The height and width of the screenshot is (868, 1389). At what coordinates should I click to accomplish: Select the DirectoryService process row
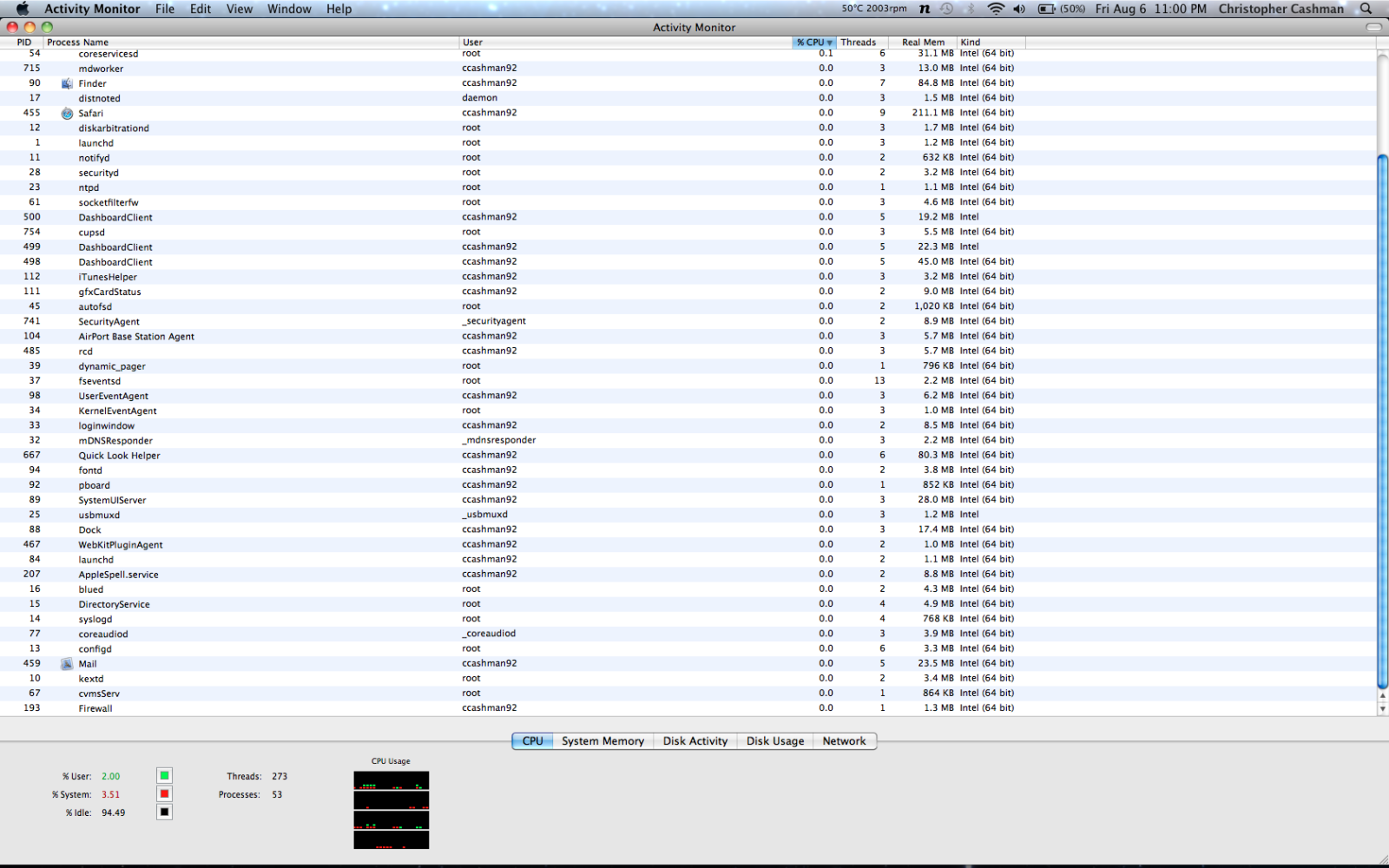688,604
